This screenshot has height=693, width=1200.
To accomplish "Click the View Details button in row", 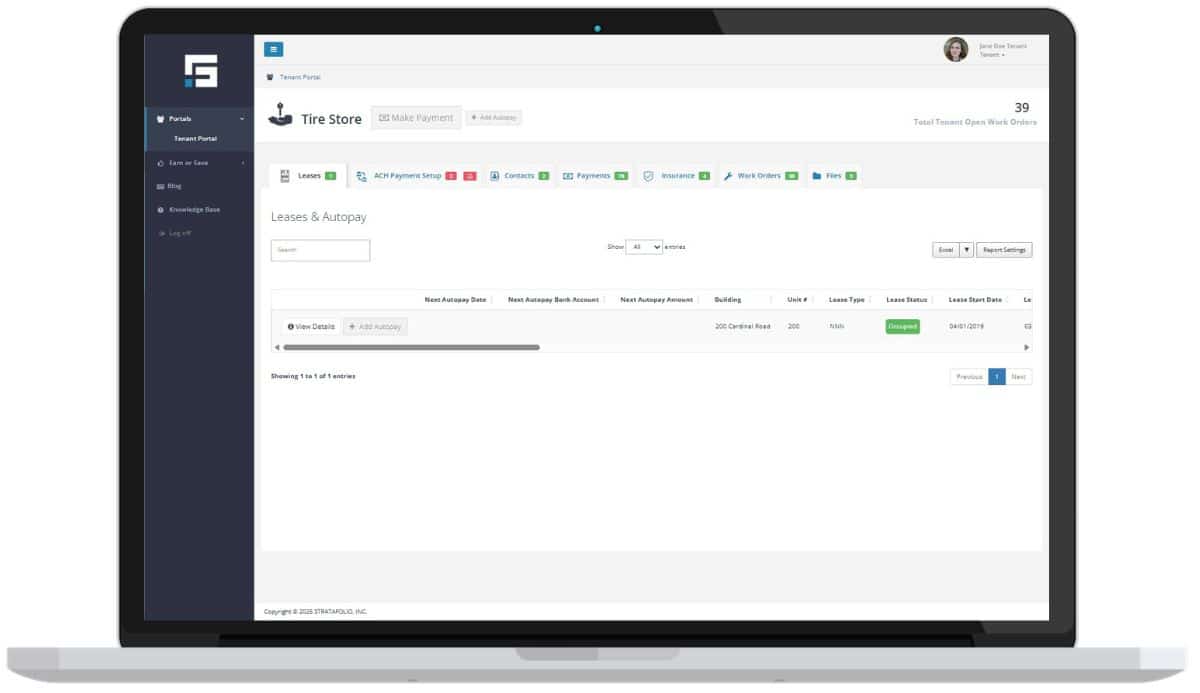I will coord(311,327).
